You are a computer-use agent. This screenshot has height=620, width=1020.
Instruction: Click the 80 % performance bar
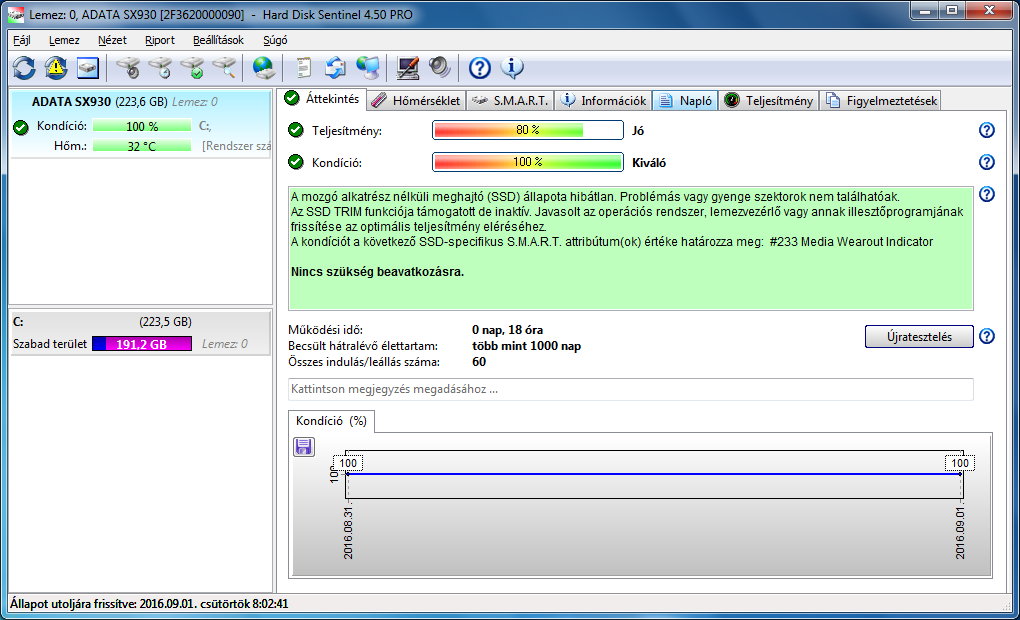(x=528, y=130)
